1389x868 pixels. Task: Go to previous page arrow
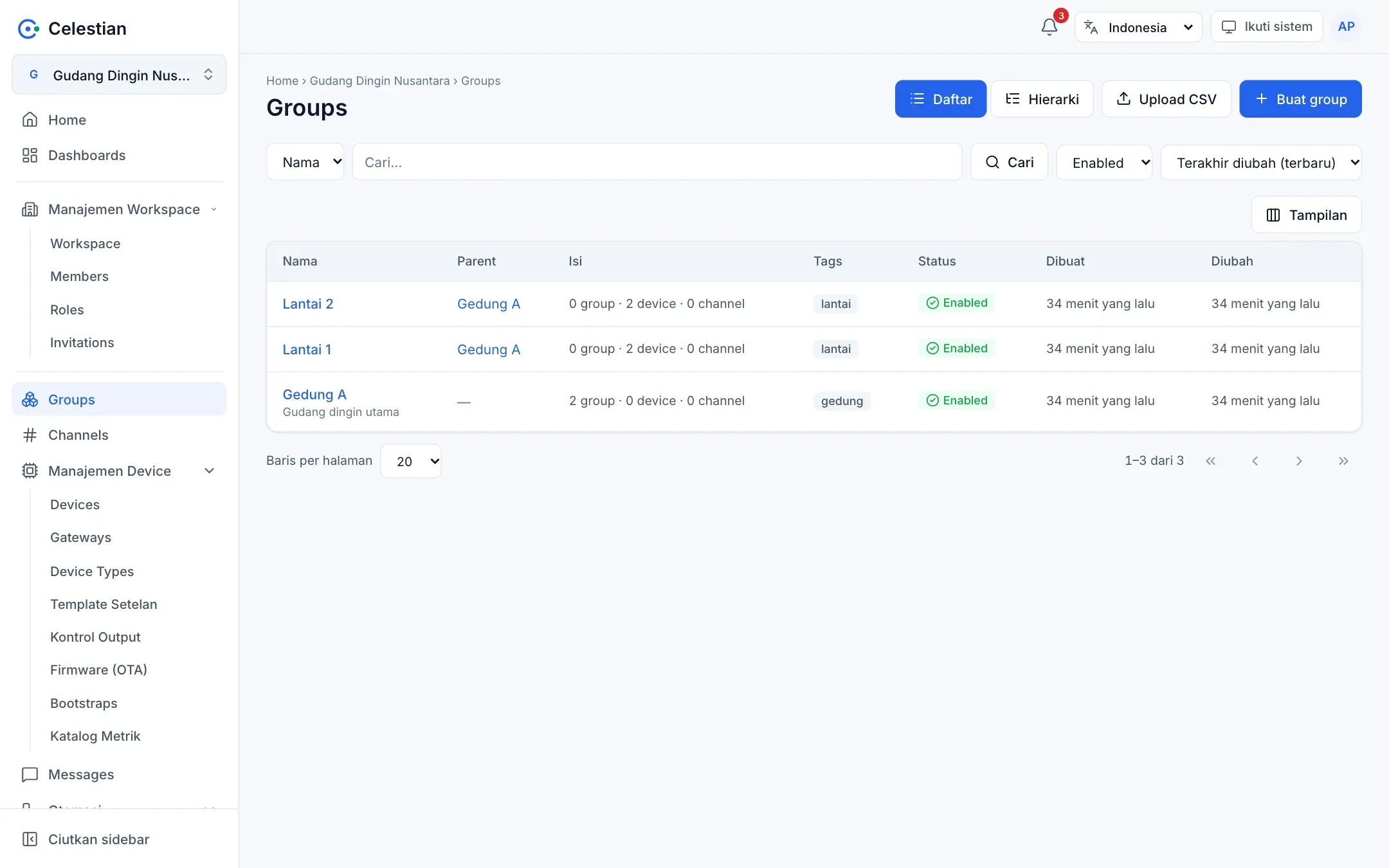click(x=1255, y=461)
